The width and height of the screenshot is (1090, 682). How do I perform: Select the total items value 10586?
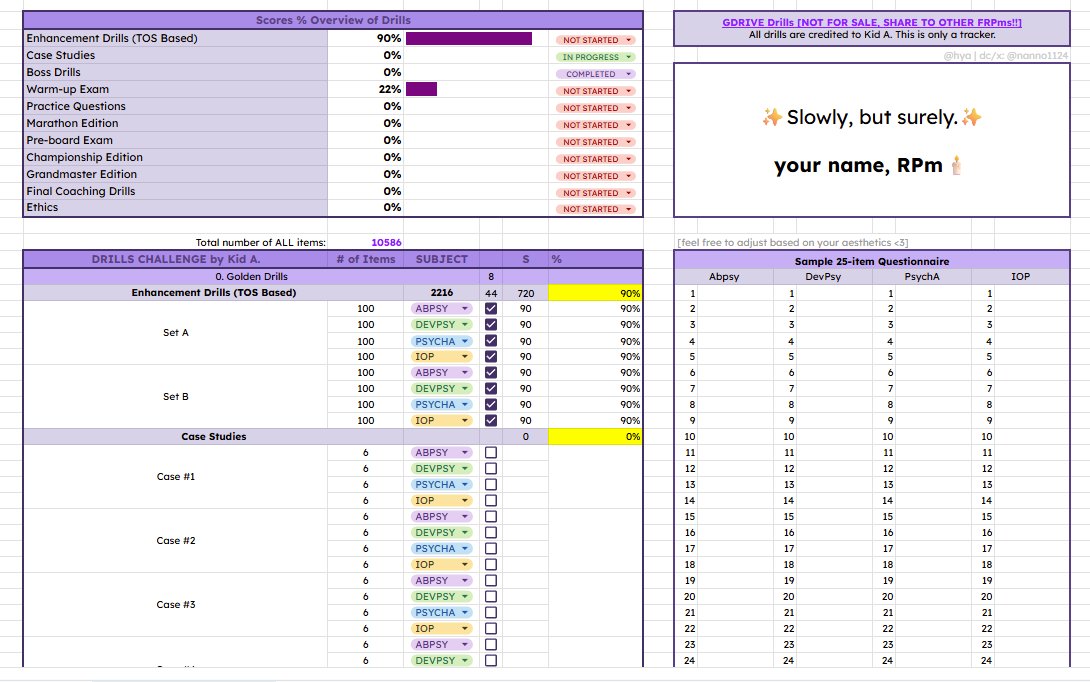click(386, 242)
